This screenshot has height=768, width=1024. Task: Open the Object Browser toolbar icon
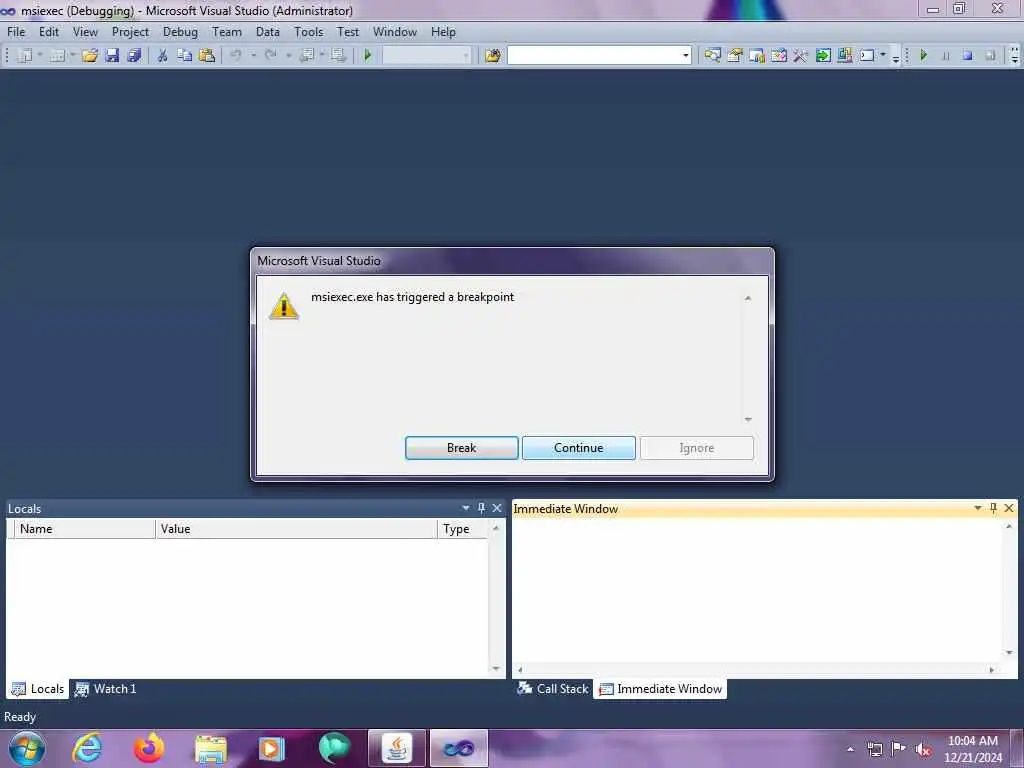pyautogui.click(x=778, y=56)
